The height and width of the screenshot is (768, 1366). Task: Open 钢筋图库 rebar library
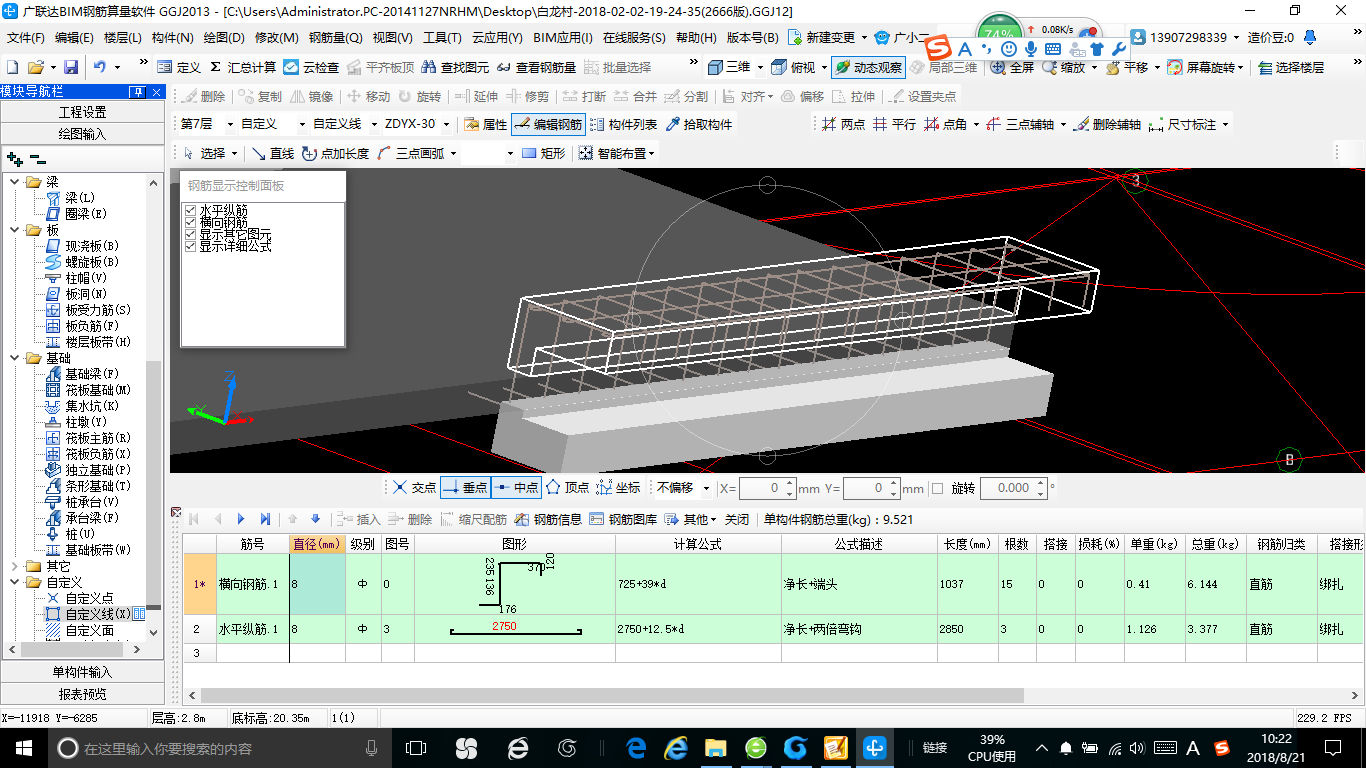click(x=623, y=519)
